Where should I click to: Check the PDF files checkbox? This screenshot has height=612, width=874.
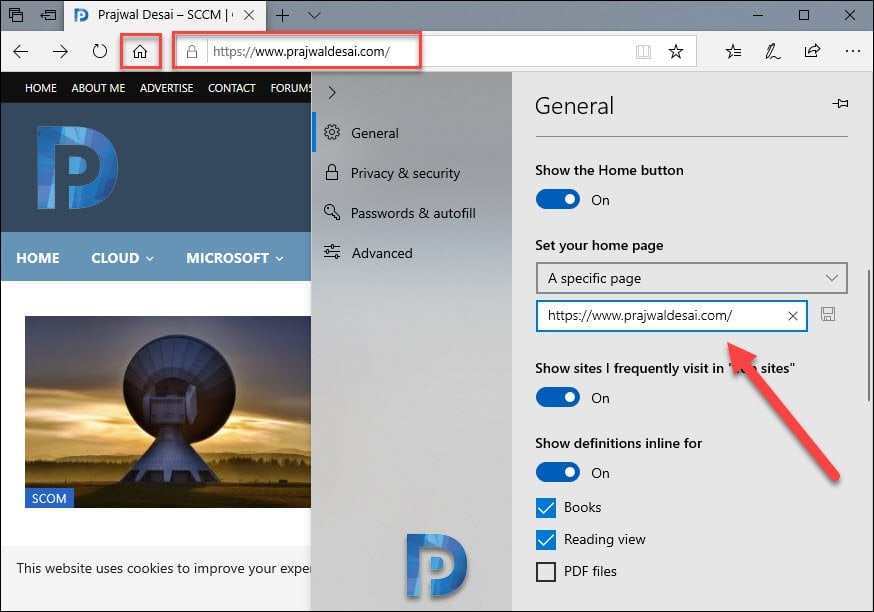pyautogui.click(x=546, y=572)
